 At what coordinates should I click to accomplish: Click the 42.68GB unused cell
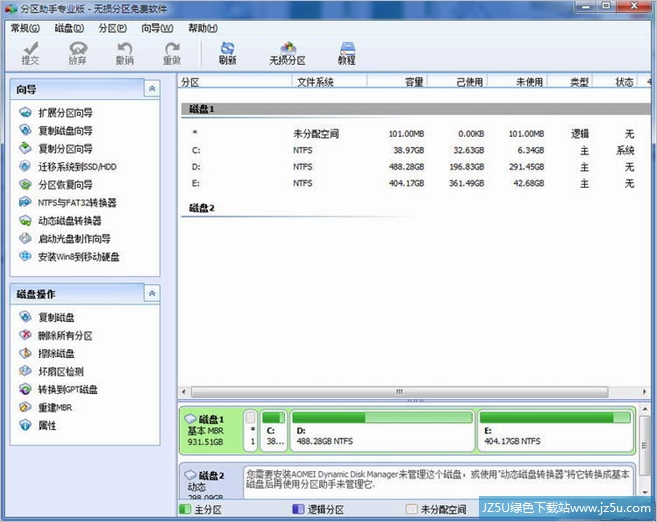(529, 183)
